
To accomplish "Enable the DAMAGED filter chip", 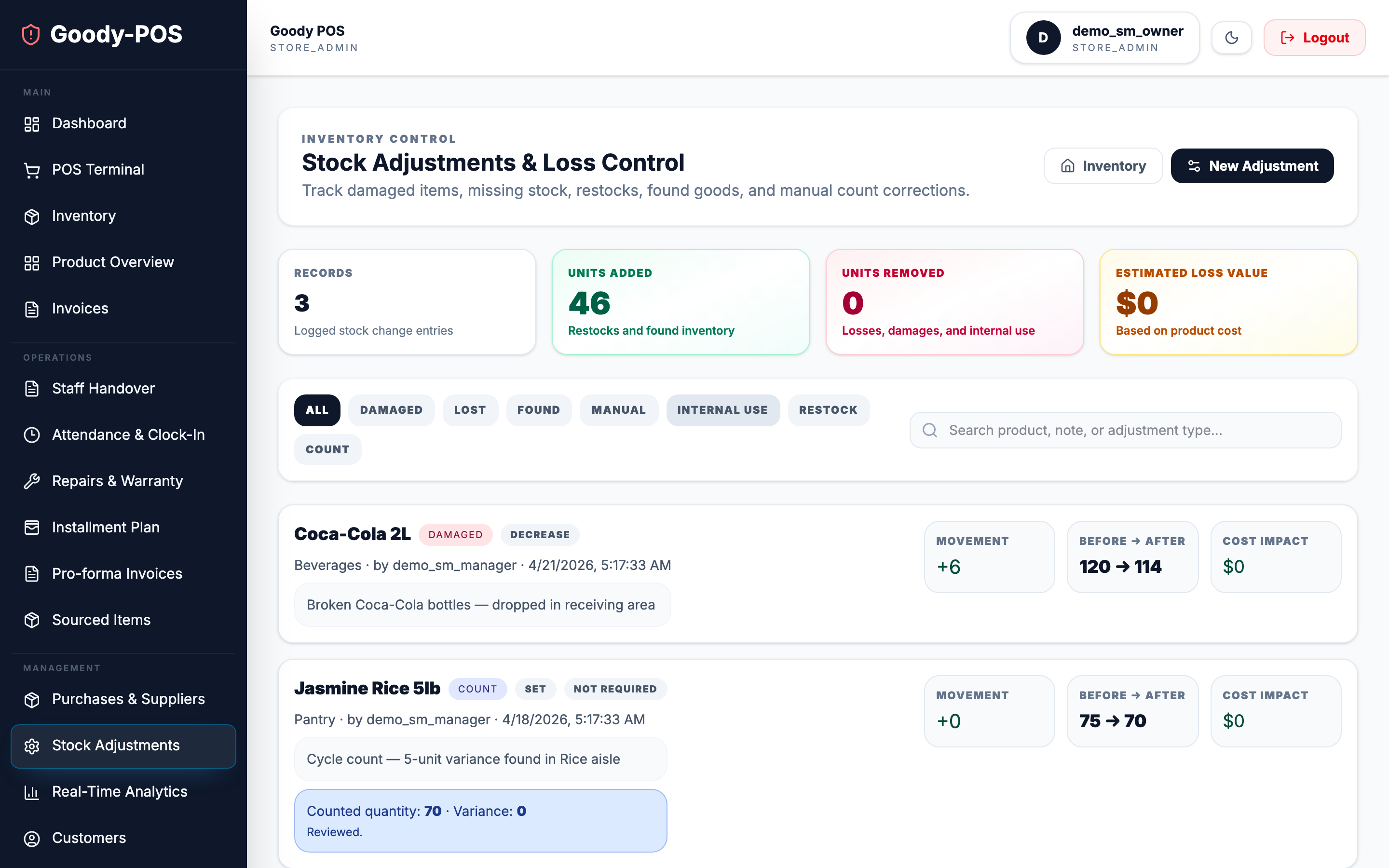I will 391,410.
